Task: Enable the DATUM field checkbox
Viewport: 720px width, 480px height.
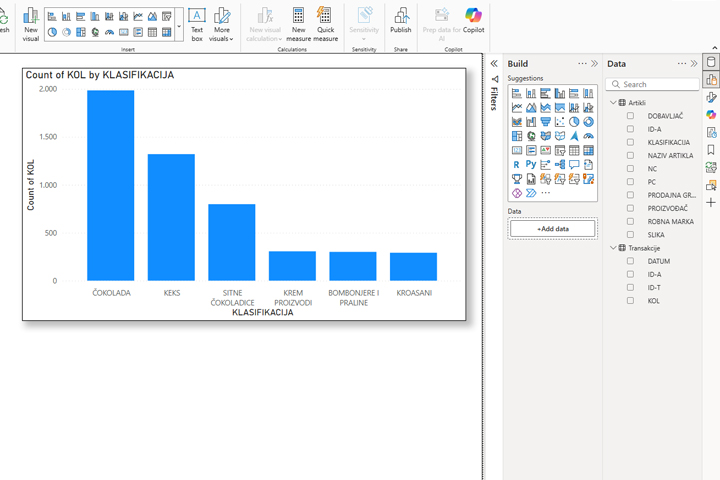Action: (630, 261)
